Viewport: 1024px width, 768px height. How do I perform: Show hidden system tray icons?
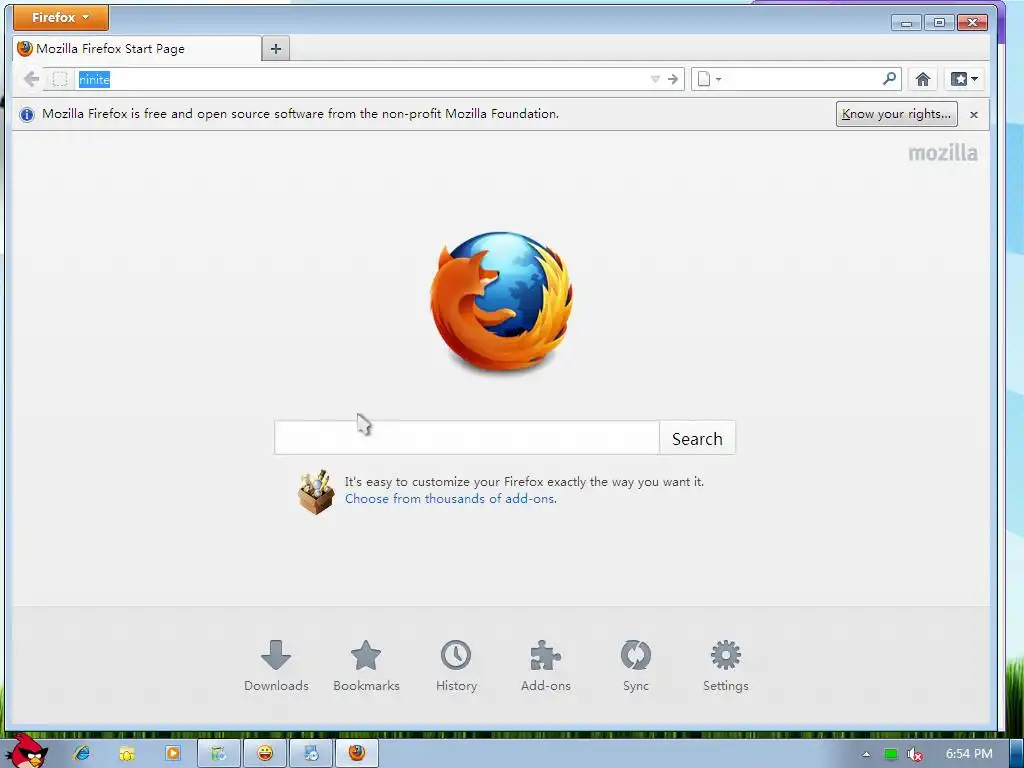pos(866,754)
